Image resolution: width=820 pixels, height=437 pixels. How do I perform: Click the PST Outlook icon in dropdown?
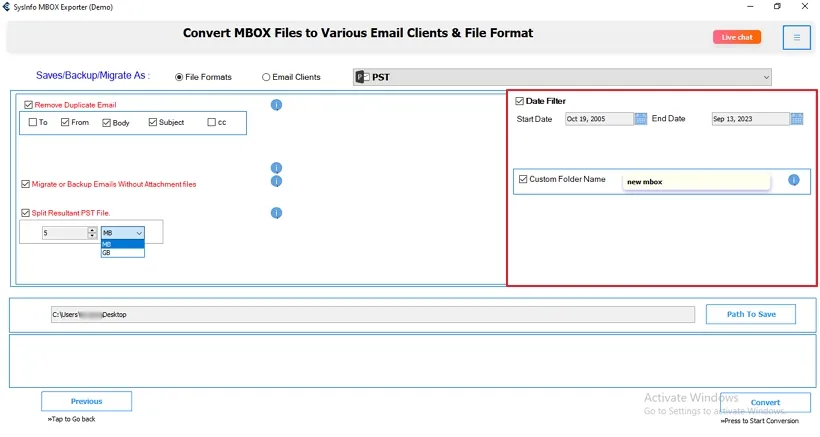click(362, 77)
